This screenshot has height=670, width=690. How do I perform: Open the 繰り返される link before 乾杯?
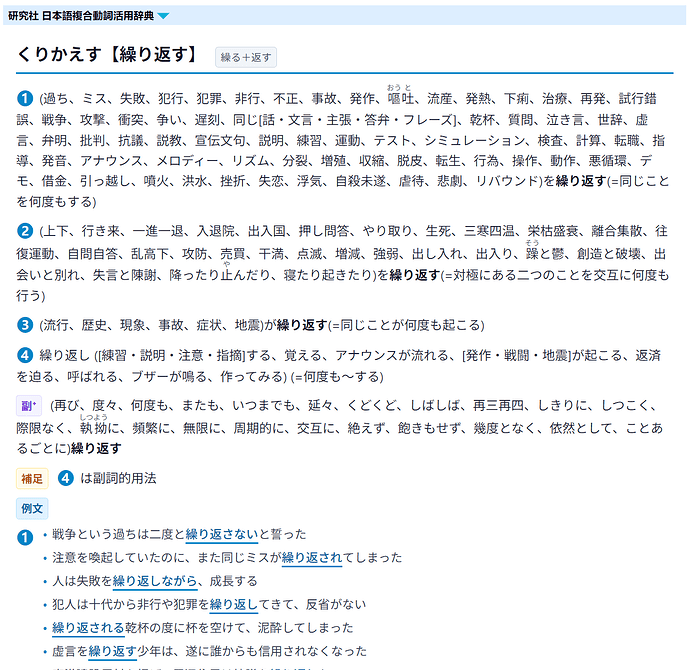(x=88, y=628)
